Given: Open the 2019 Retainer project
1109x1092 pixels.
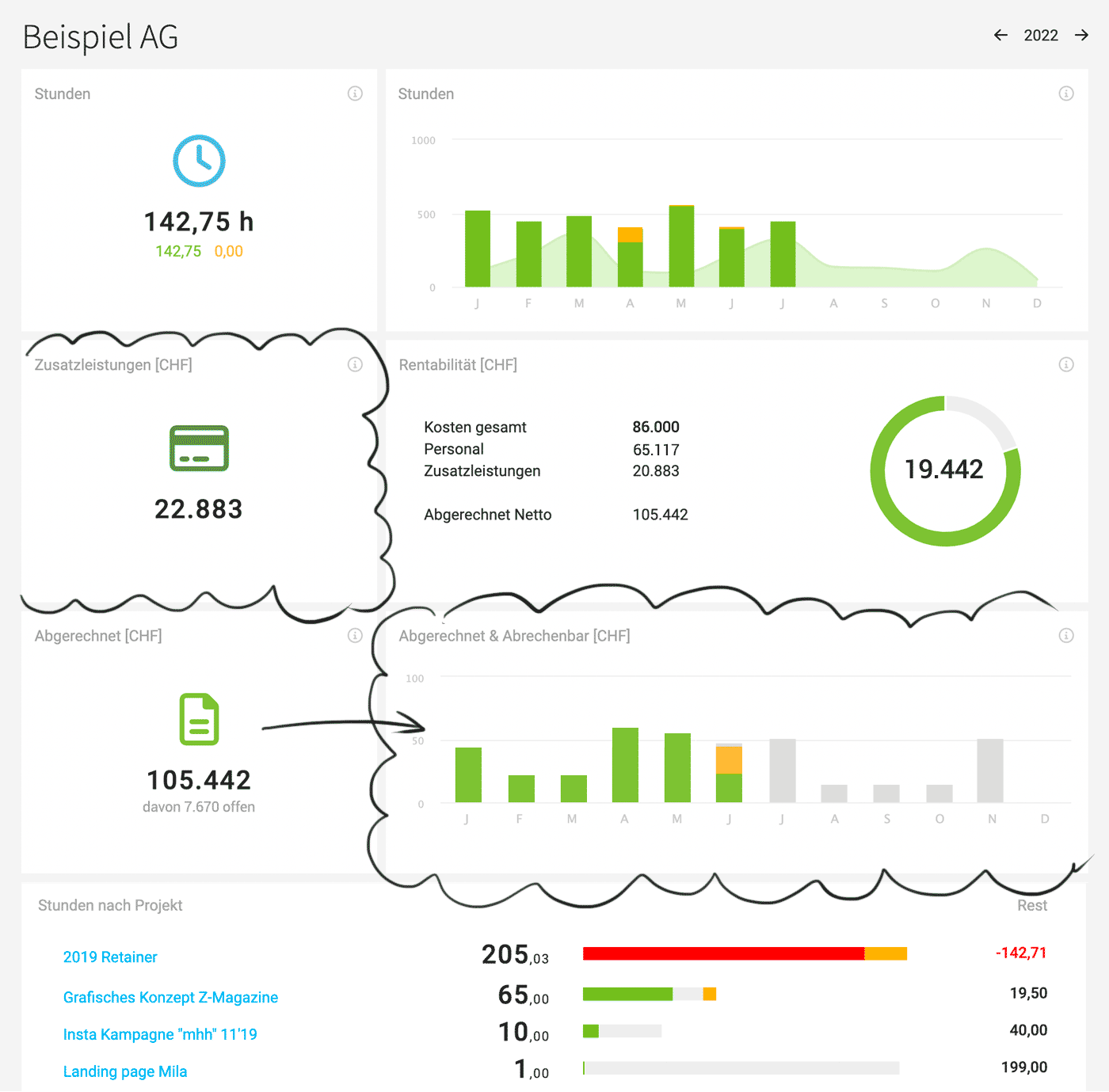Looking at the screenshot, I should pyautogui.click(x=110, y=957).
